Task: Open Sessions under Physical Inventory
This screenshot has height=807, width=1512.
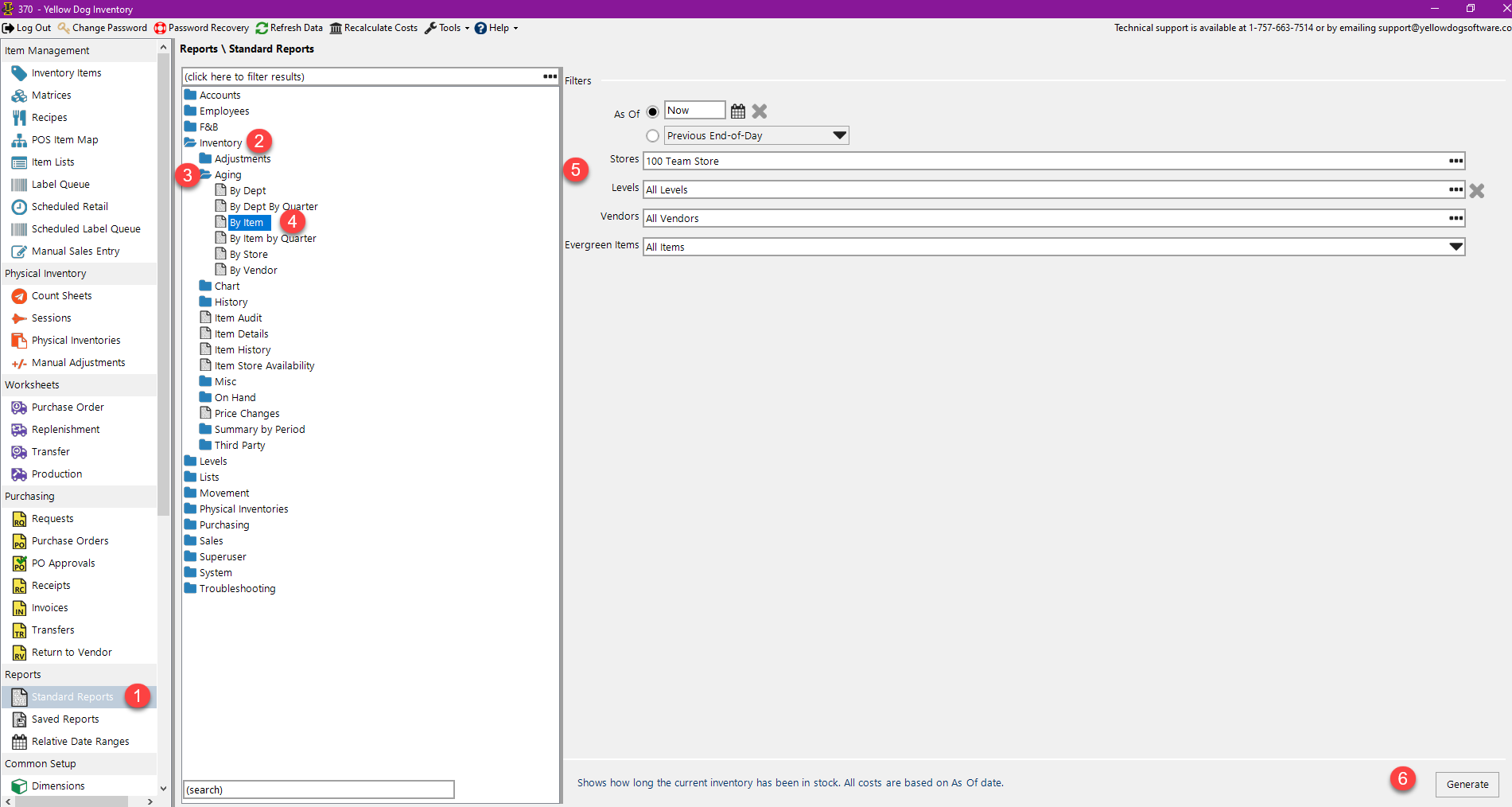Action: [51, 318]
